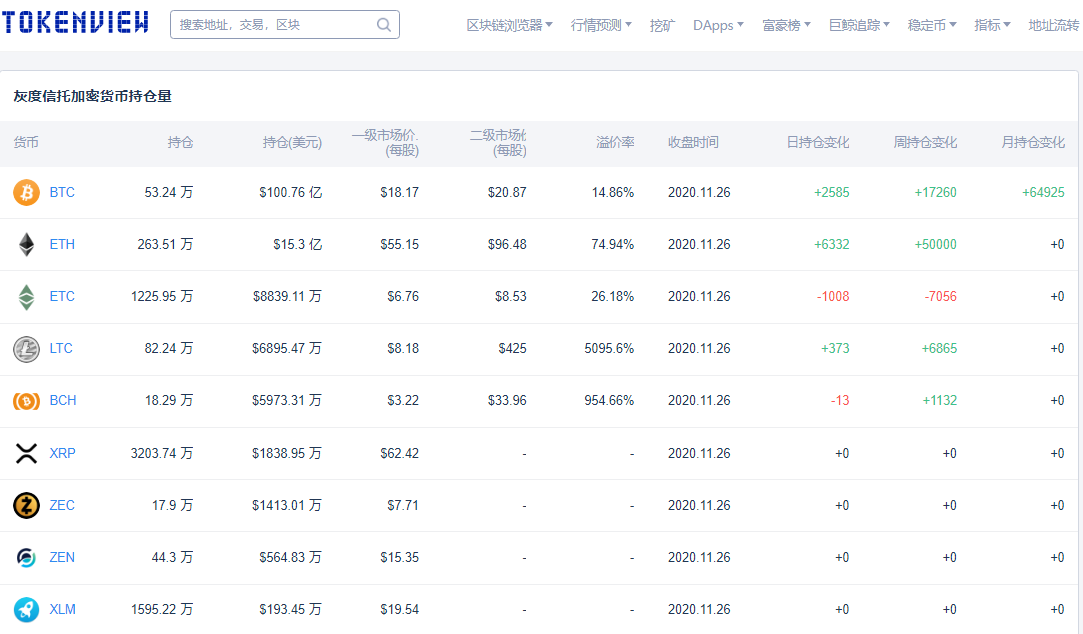Select the +50000 ETH weekly change
Image resolution: width=1083 pixels, height=634 pixels.
click(x=935, y=244)
